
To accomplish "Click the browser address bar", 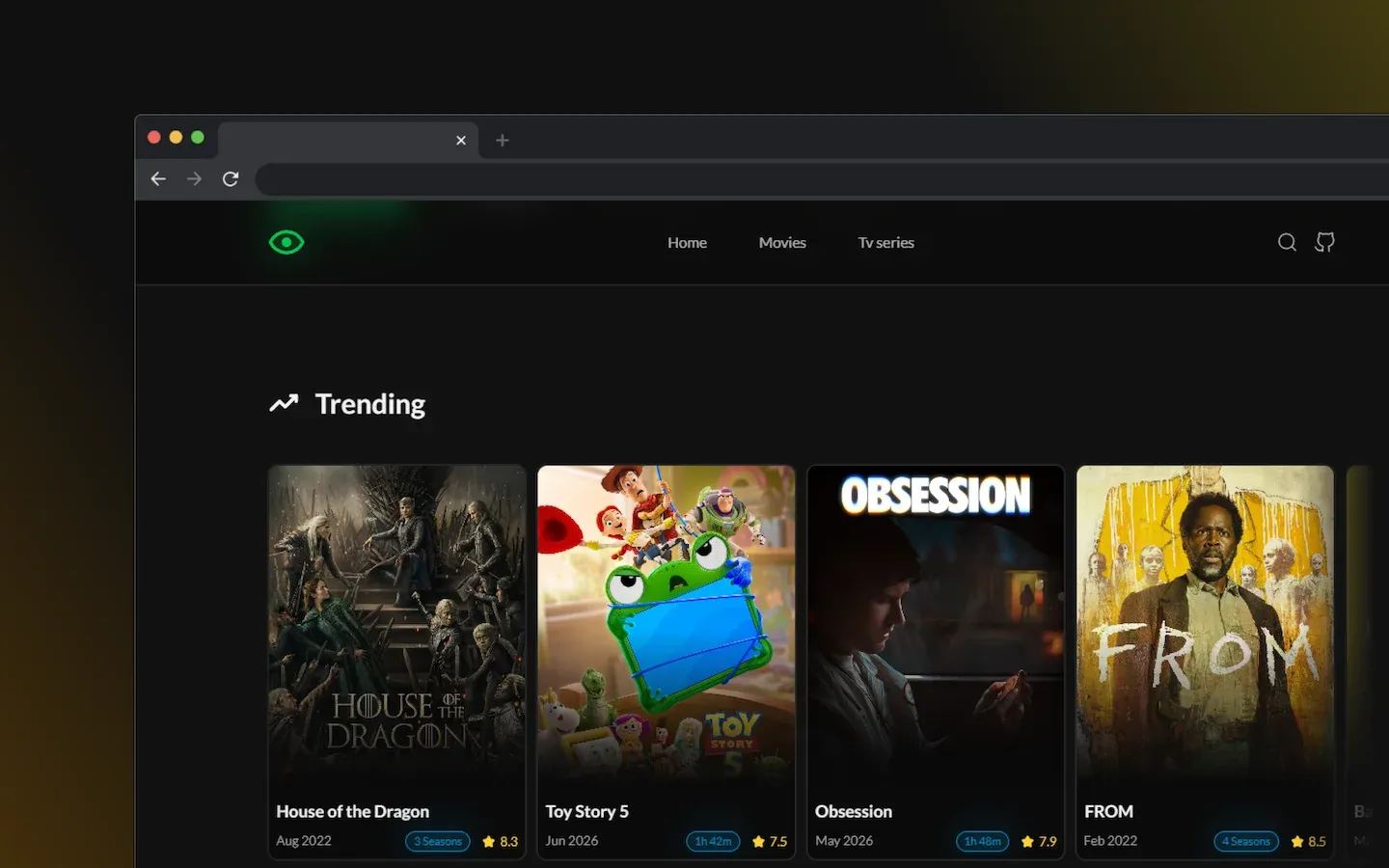I will pos(822,179).
